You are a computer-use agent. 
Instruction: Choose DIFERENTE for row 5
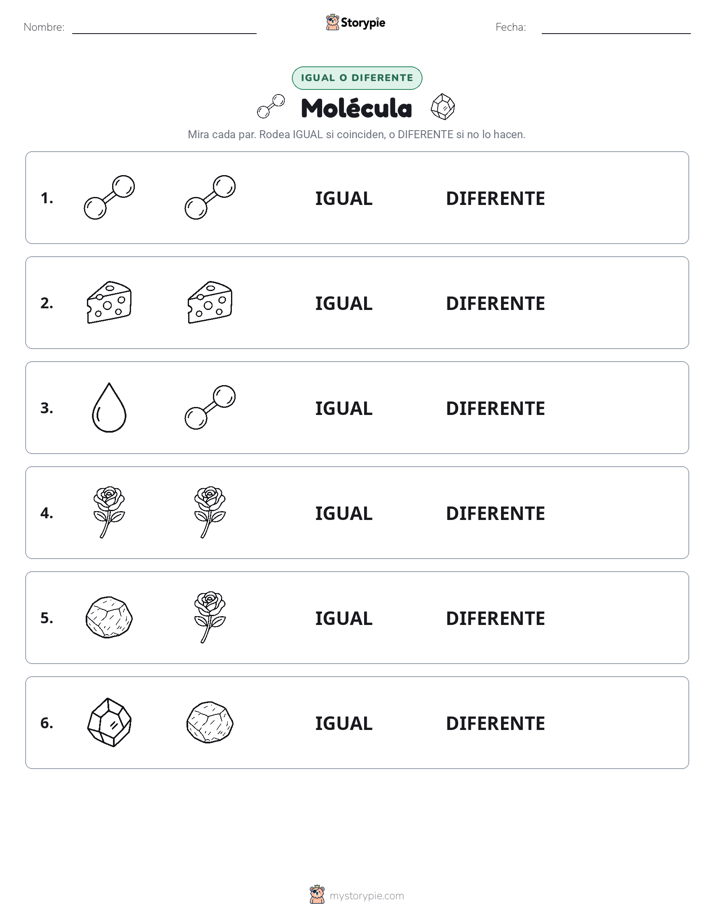click(x=495, y=618)
